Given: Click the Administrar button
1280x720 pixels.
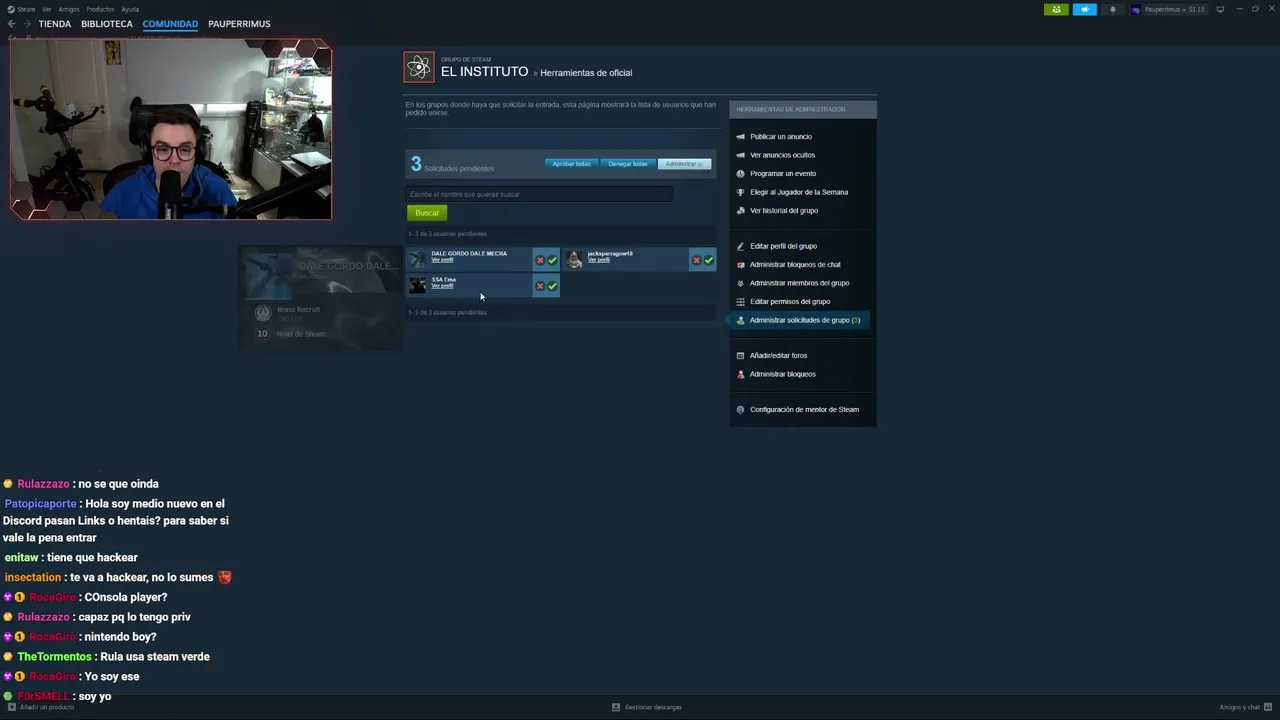Looking at the screenshot, I should 684,164.
